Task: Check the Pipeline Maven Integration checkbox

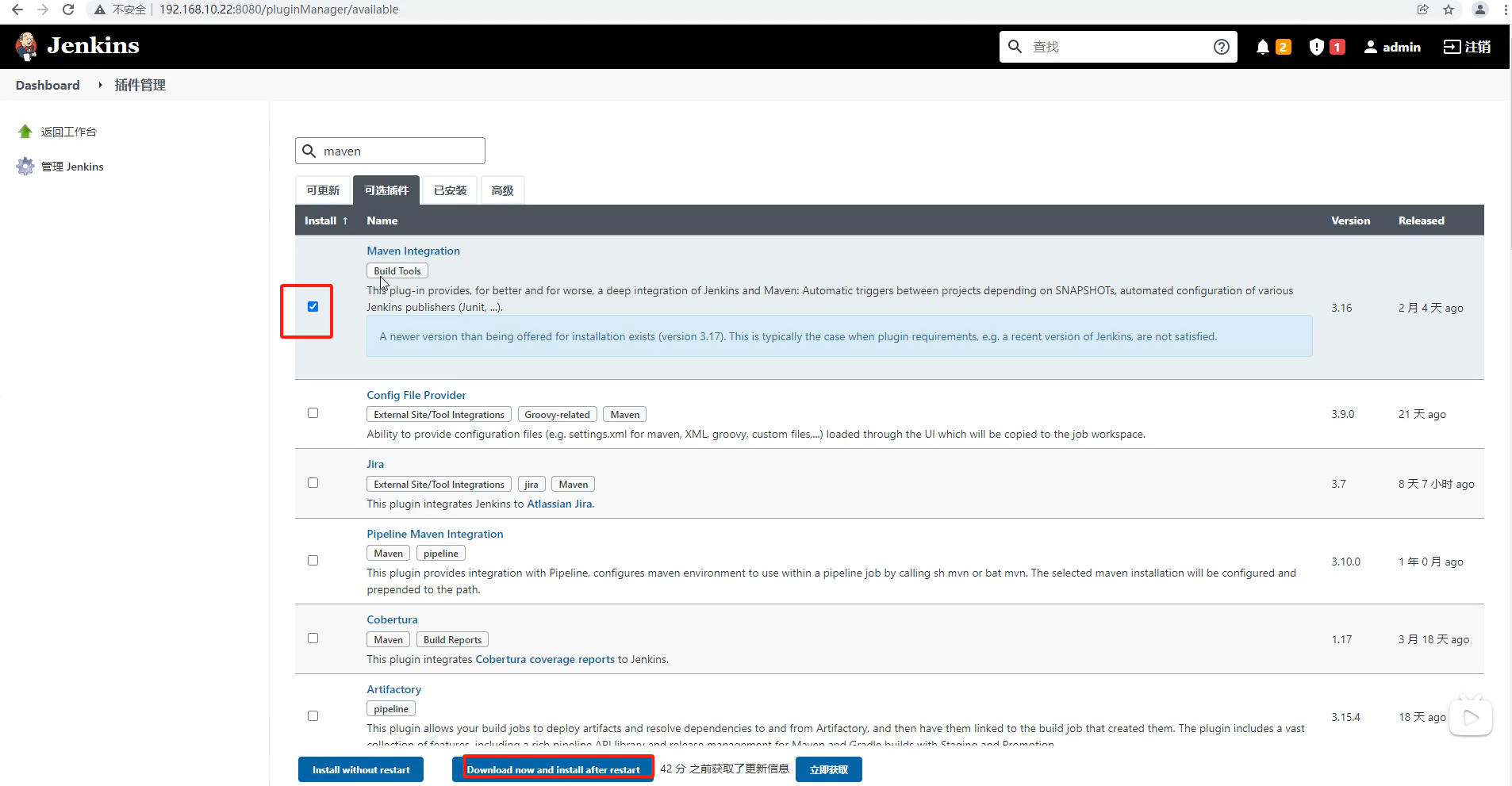Action: [313, 561]
